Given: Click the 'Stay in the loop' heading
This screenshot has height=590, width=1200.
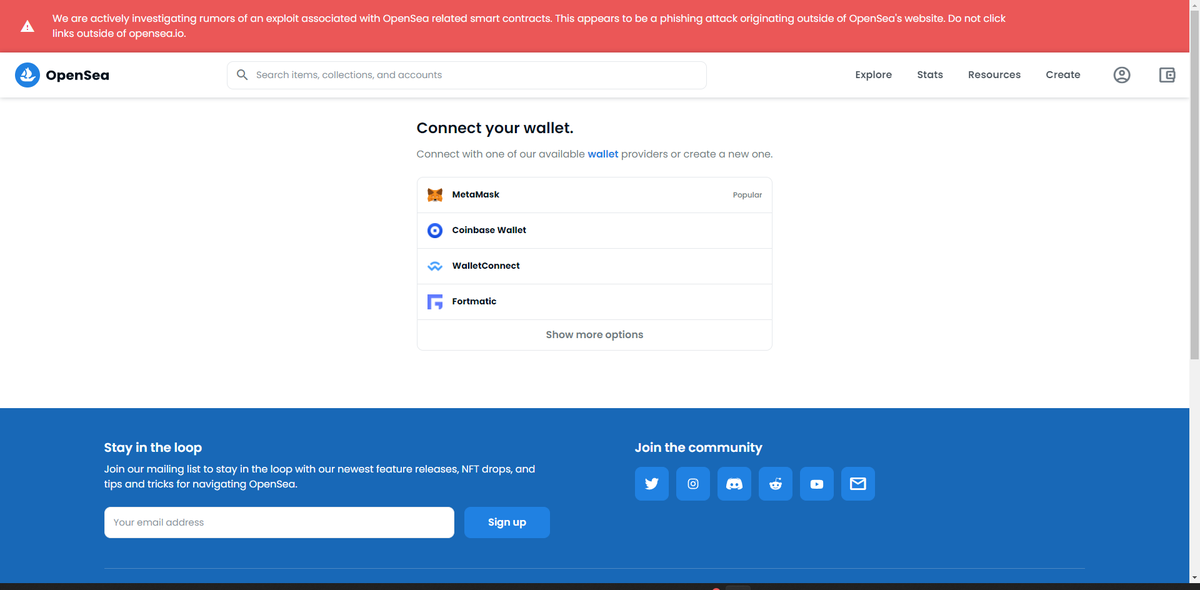Looking at the screenshot, I should coord(153,447).
